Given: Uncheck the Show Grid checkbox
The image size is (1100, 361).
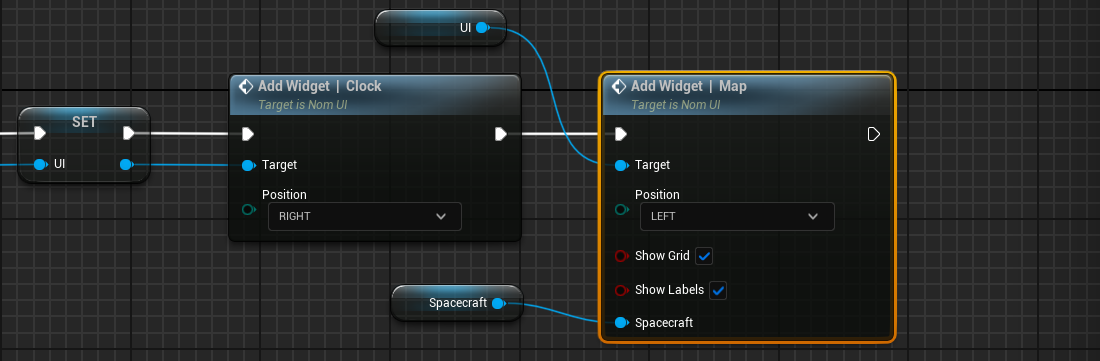Looking at the screenshot, I should [704, 256].
